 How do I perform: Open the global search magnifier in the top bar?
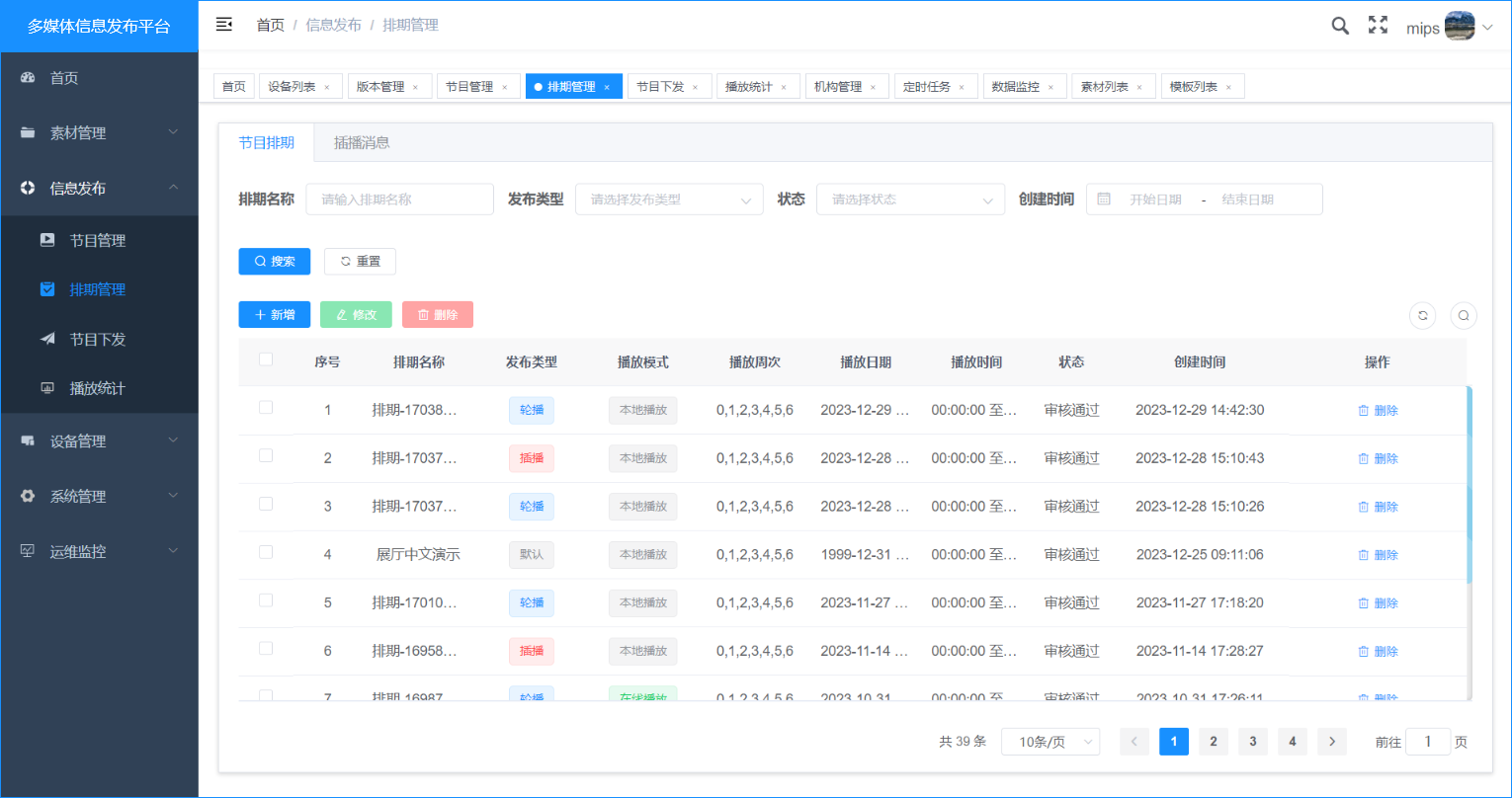pyautogui.click(x=1340, y=26)
